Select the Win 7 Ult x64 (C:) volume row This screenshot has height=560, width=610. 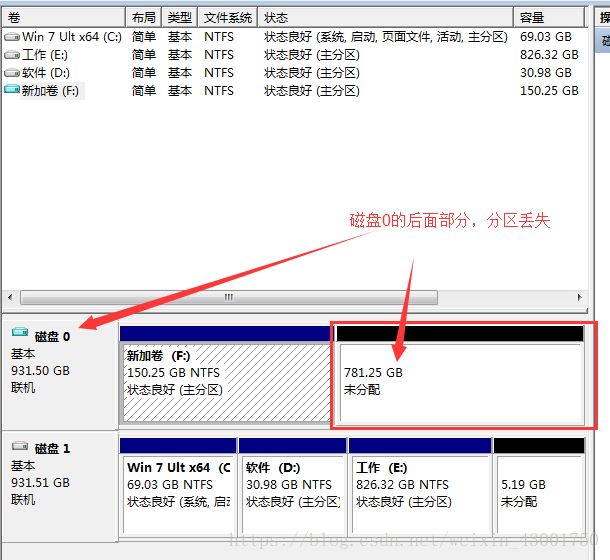294,37
